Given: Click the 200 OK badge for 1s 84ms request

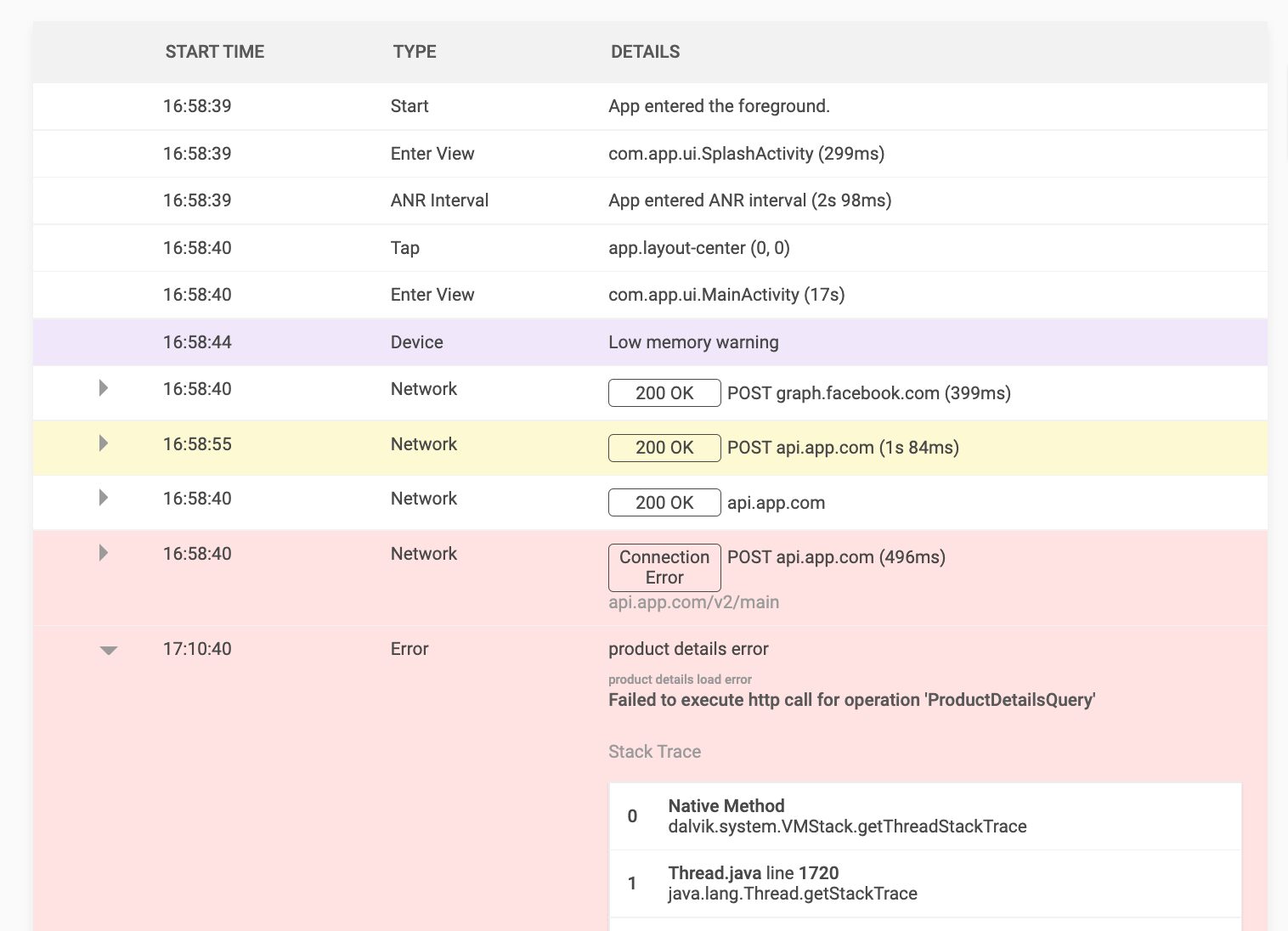Looking at the screenshot, I should point(664,448).
